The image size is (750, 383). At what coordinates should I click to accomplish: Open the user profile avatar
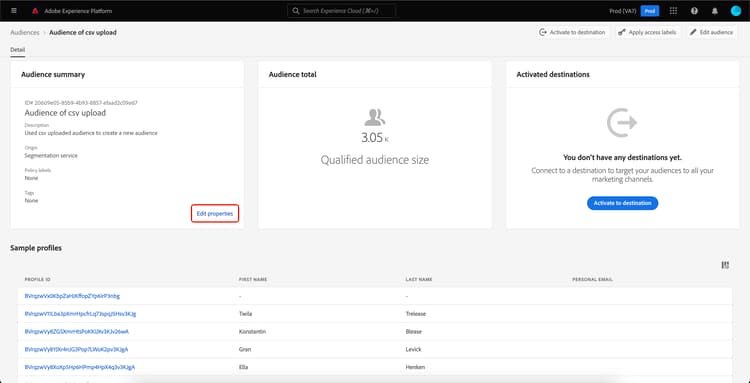tap(736, 11)
